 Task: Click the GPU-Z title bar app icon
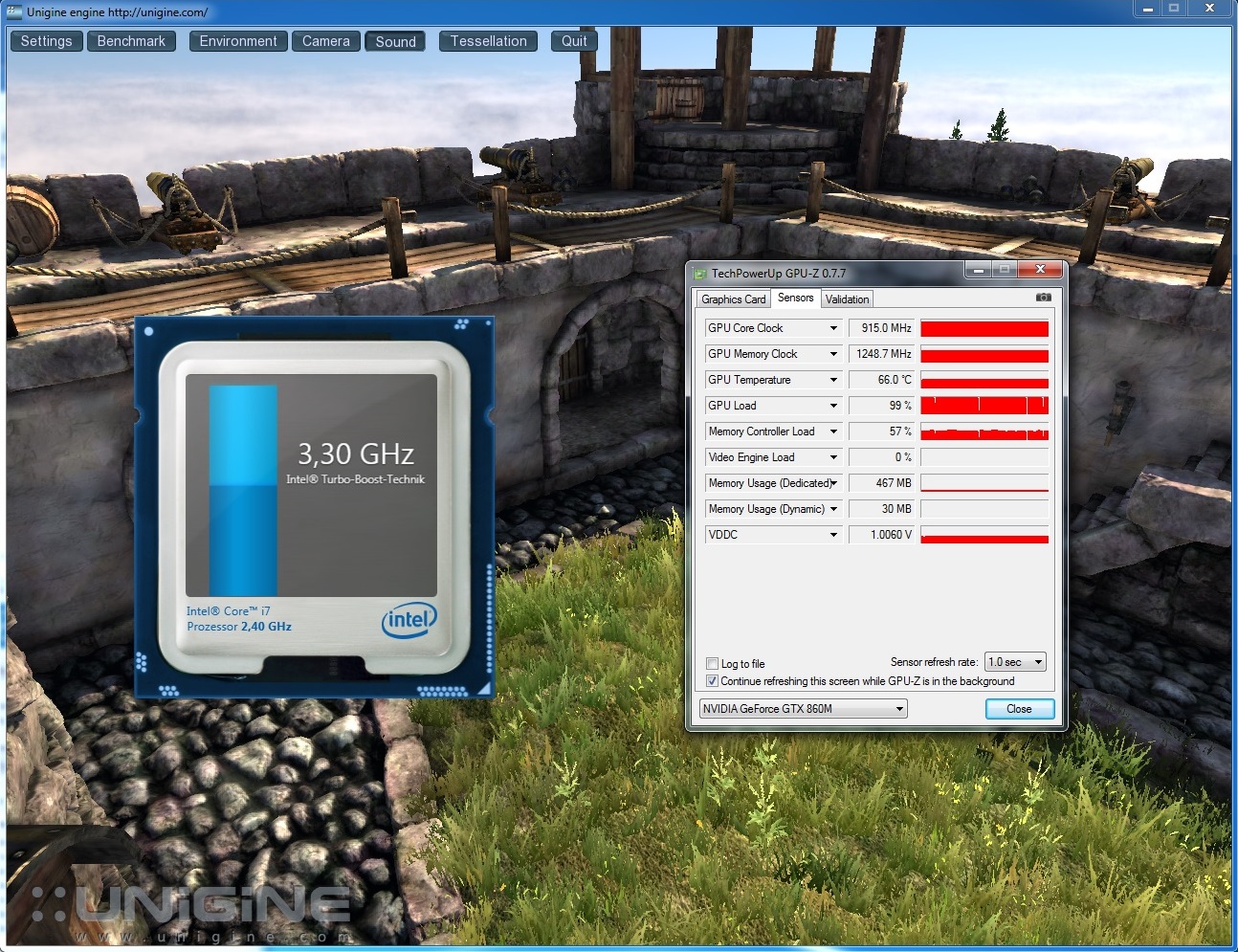tap(699, 274)
